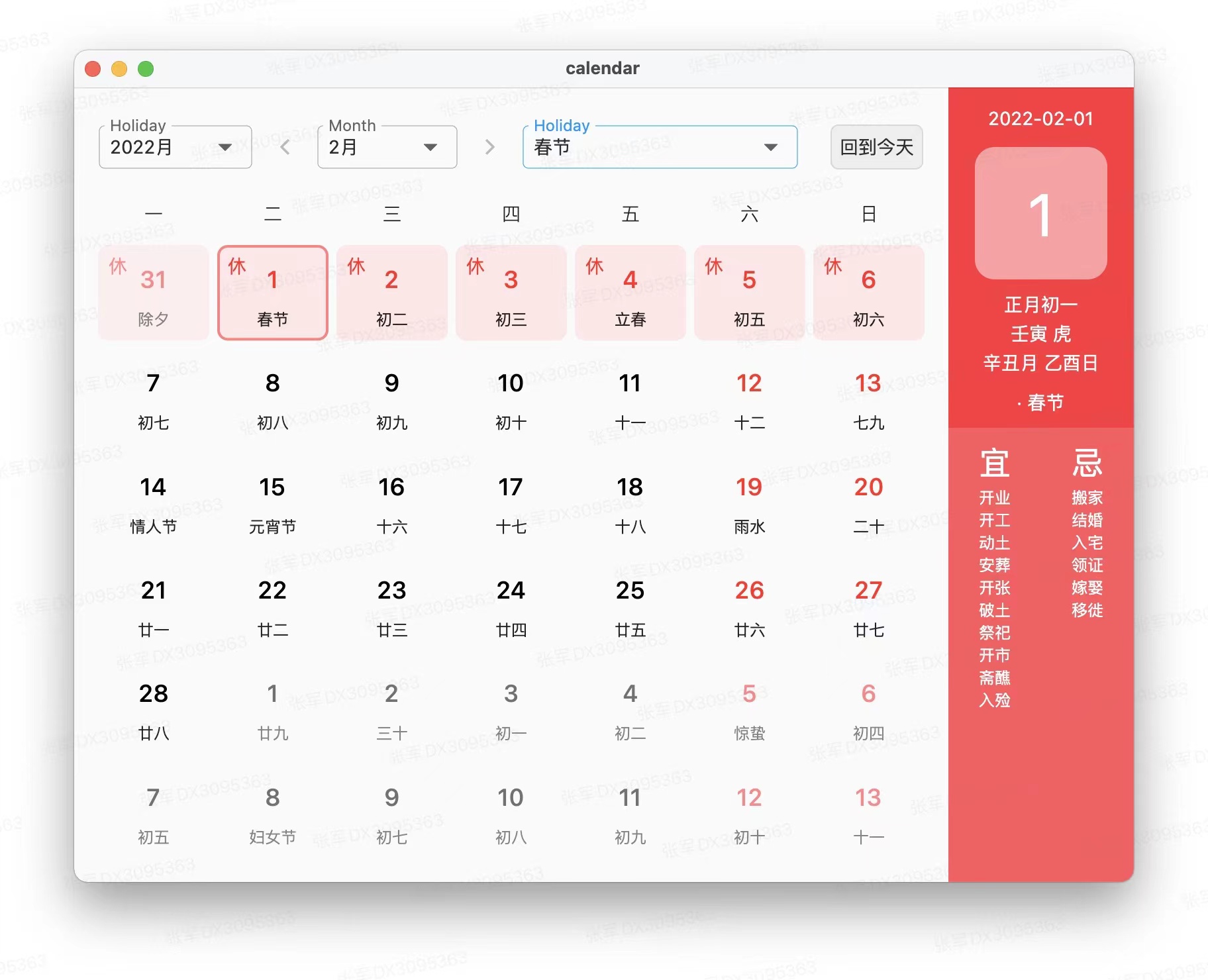Choose February 19 雨水 date

[x=750, y=505]
